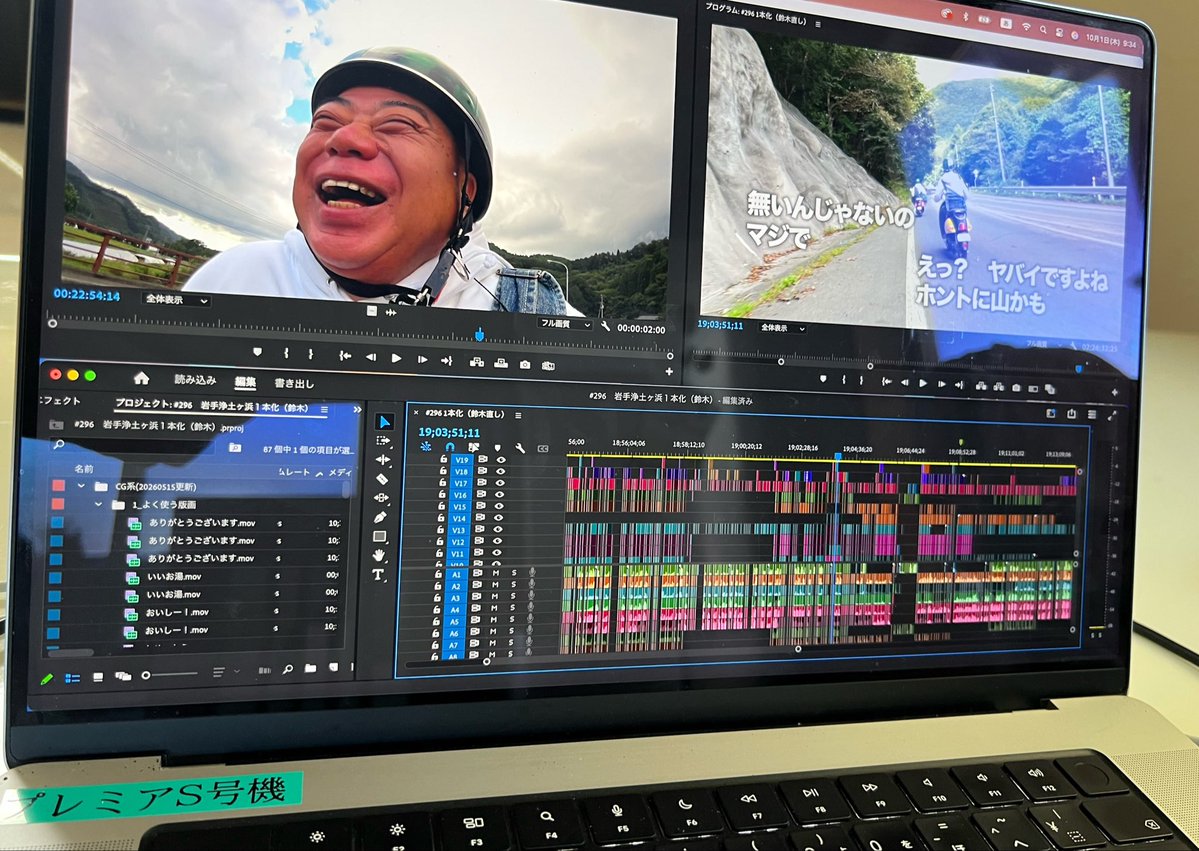Viewport: 1199px width, 851px height.
Task: Step forward one frame in source monitor
Action: (421, 359)
